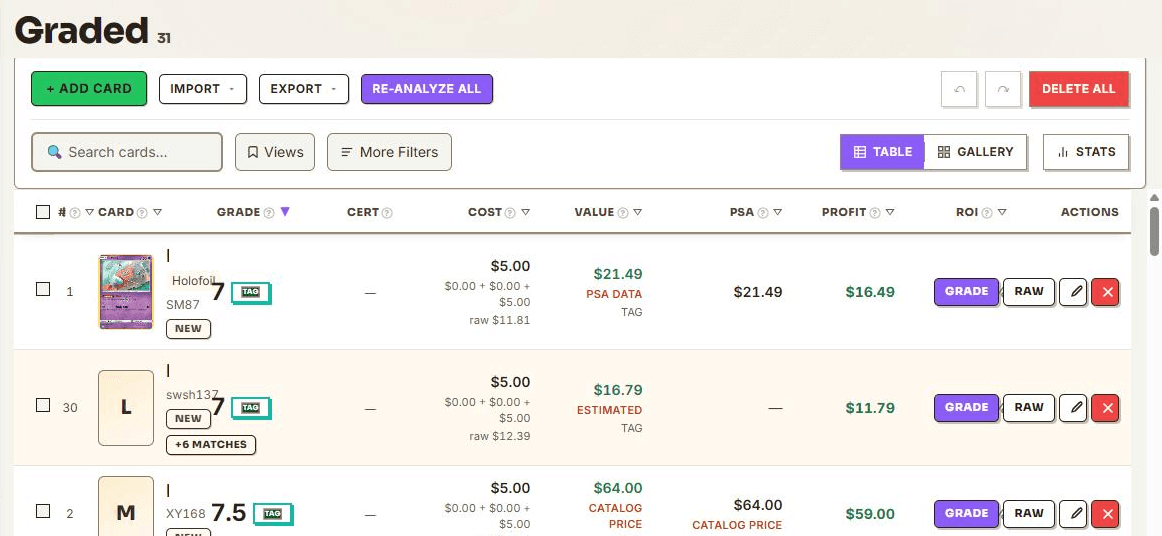
Task: Click GRADE button on swsh137 row
Action: pos(966,407)
